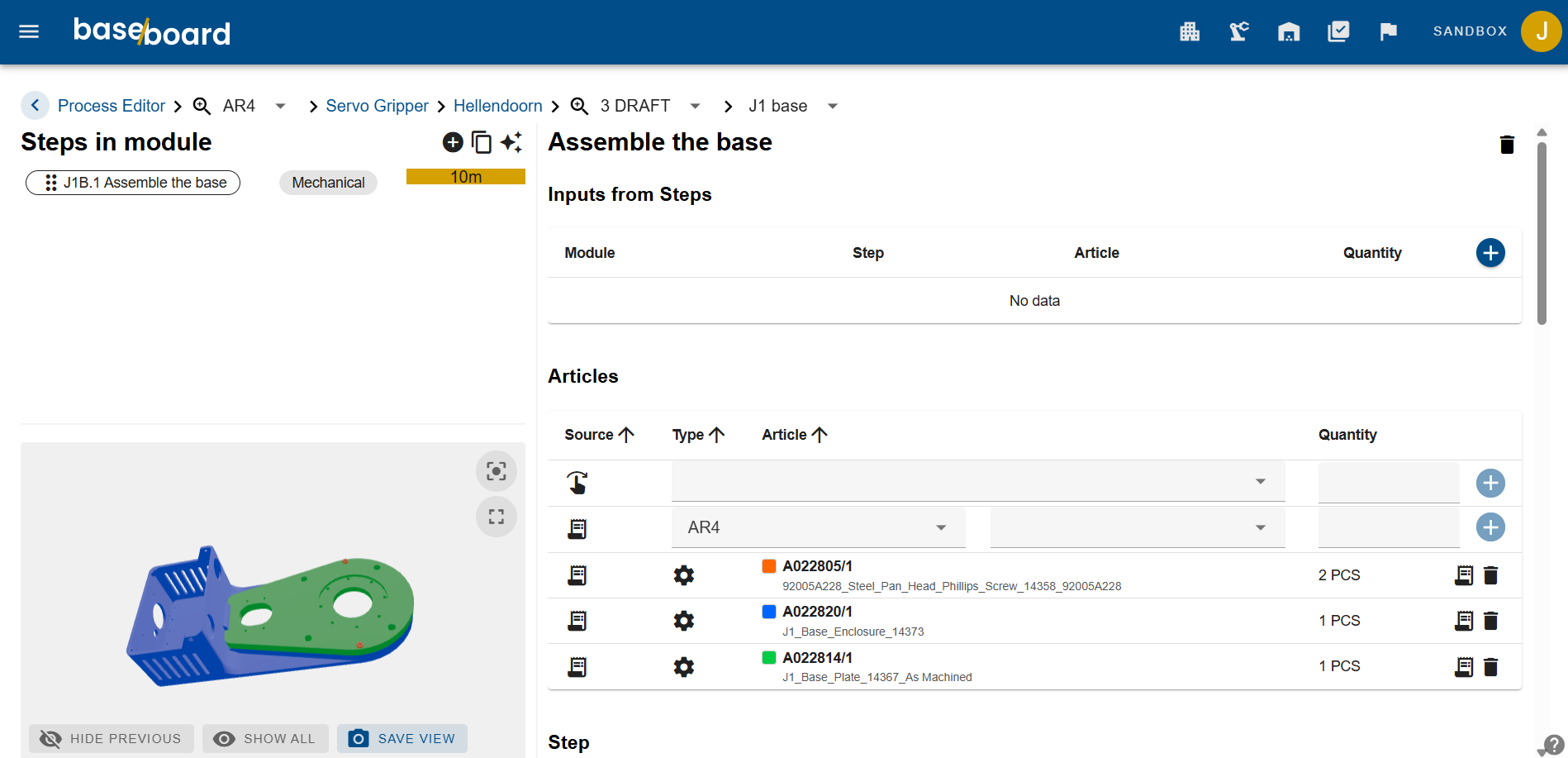The height and width of the screenshot is (758, 1568).
Task: Click the AI sparkle icon
Action: tap(511, 142)
